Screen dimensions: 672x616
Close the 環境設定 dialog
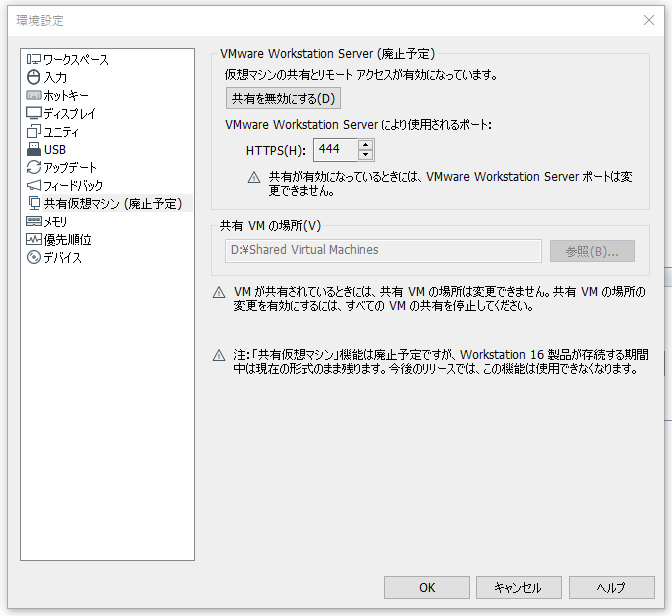click(648, 20)
